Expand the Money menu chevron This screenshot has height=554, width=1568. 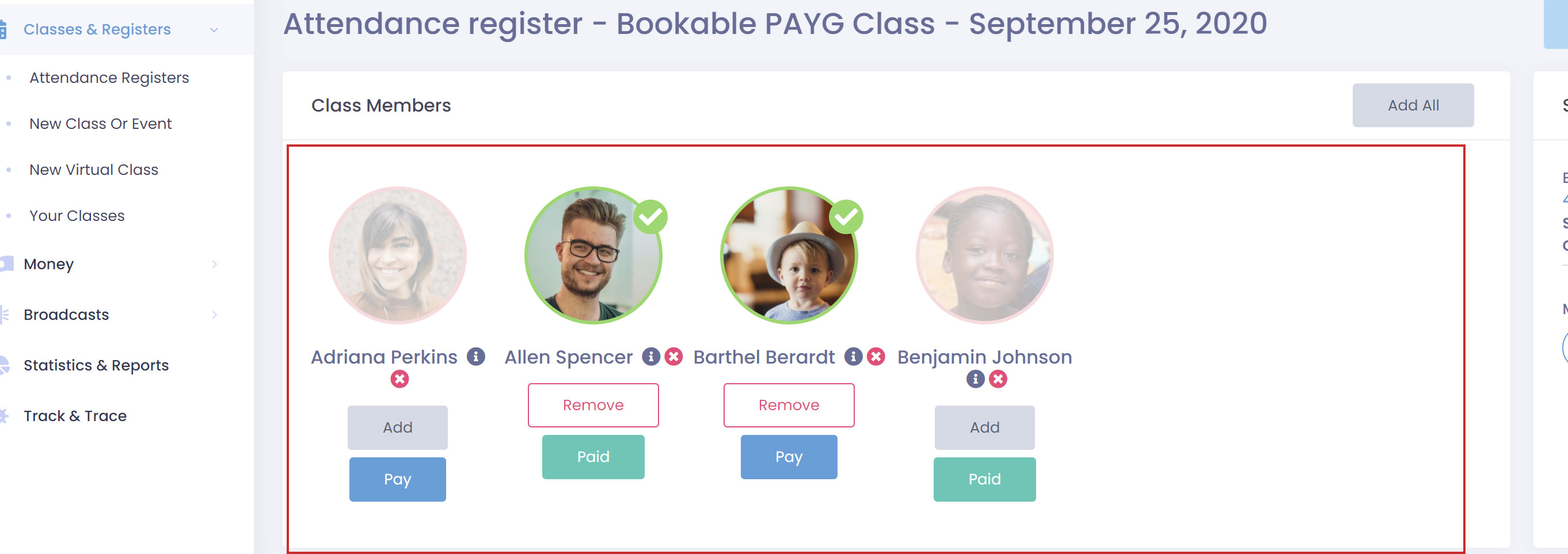214,264
